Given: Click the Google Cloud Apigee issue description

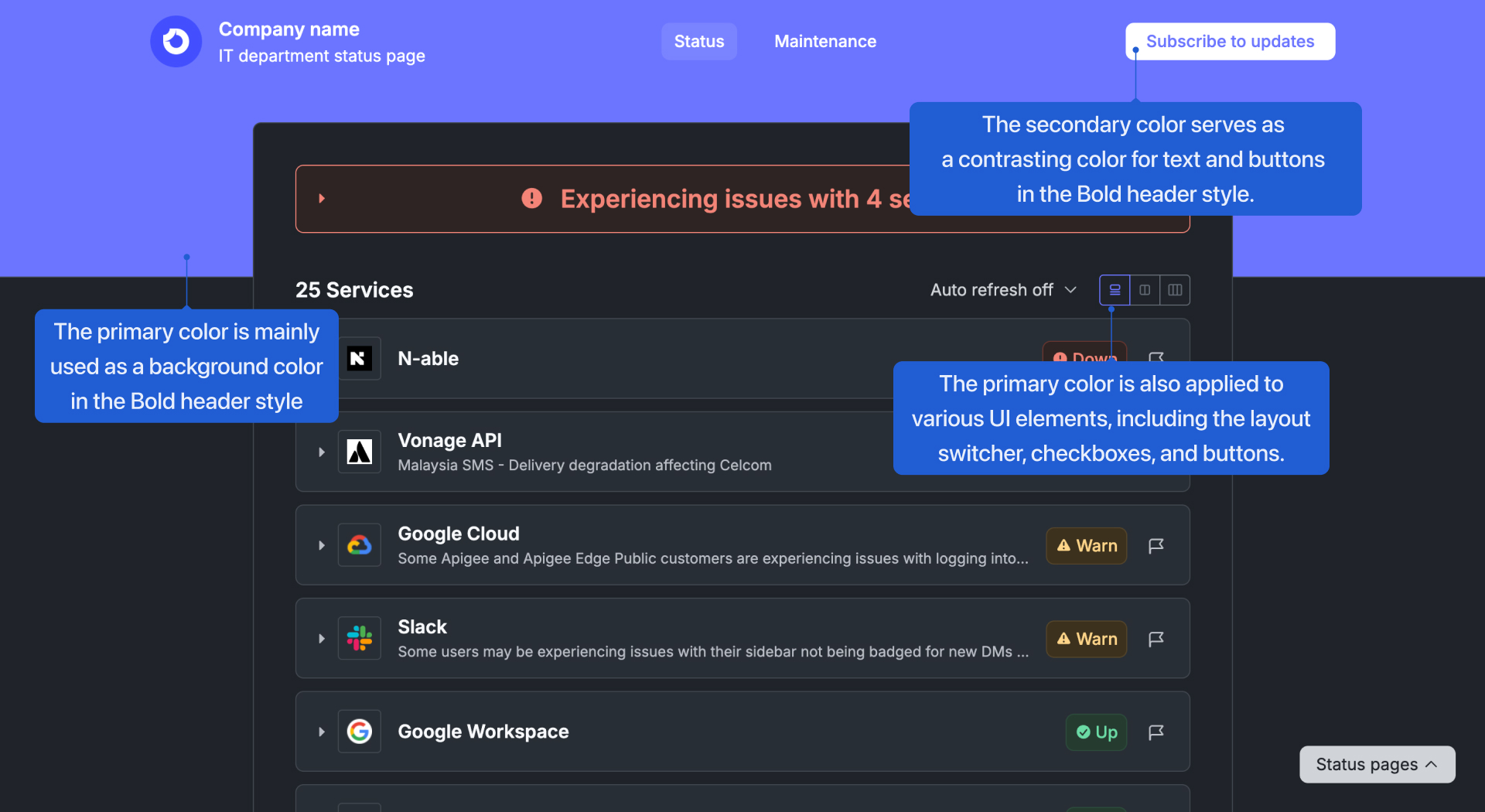Looking at the screenshot, I should pyautogui.click(x=713, y=558).
